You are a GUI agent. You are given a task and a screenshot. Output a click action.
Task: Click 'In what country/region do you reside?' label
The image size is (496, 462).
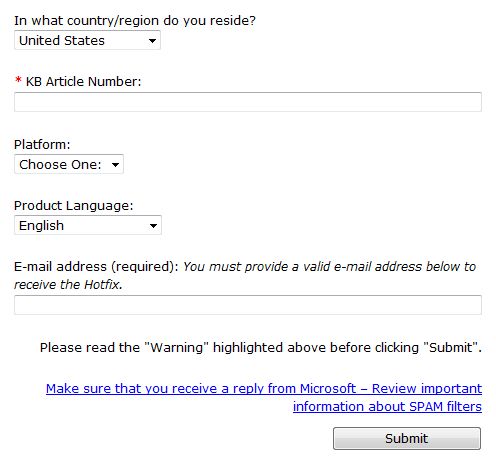(x=135, y=21)
